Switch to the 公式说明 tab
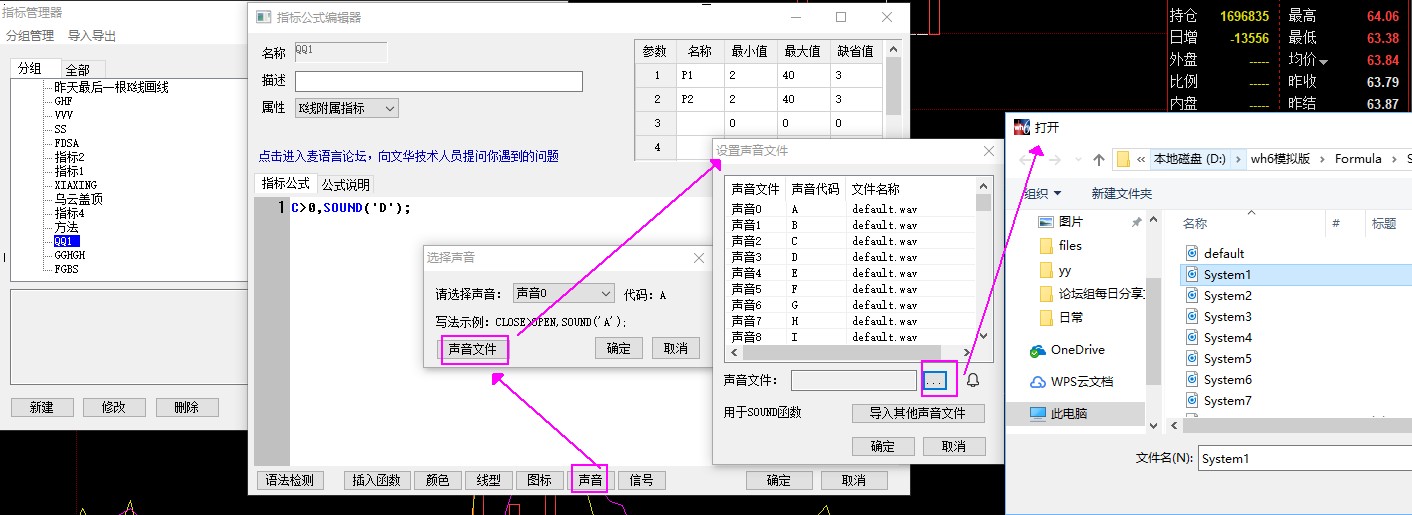Image resolution: width=1412 pixels, height=515 pixels. (345, 185)
